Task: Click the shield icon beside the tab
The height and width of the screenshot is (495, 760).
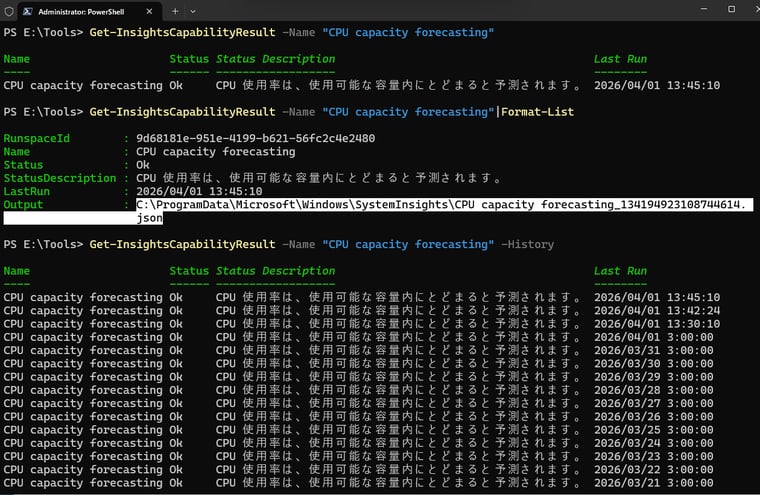Action: pyautogui.click(x=9, y=11)
